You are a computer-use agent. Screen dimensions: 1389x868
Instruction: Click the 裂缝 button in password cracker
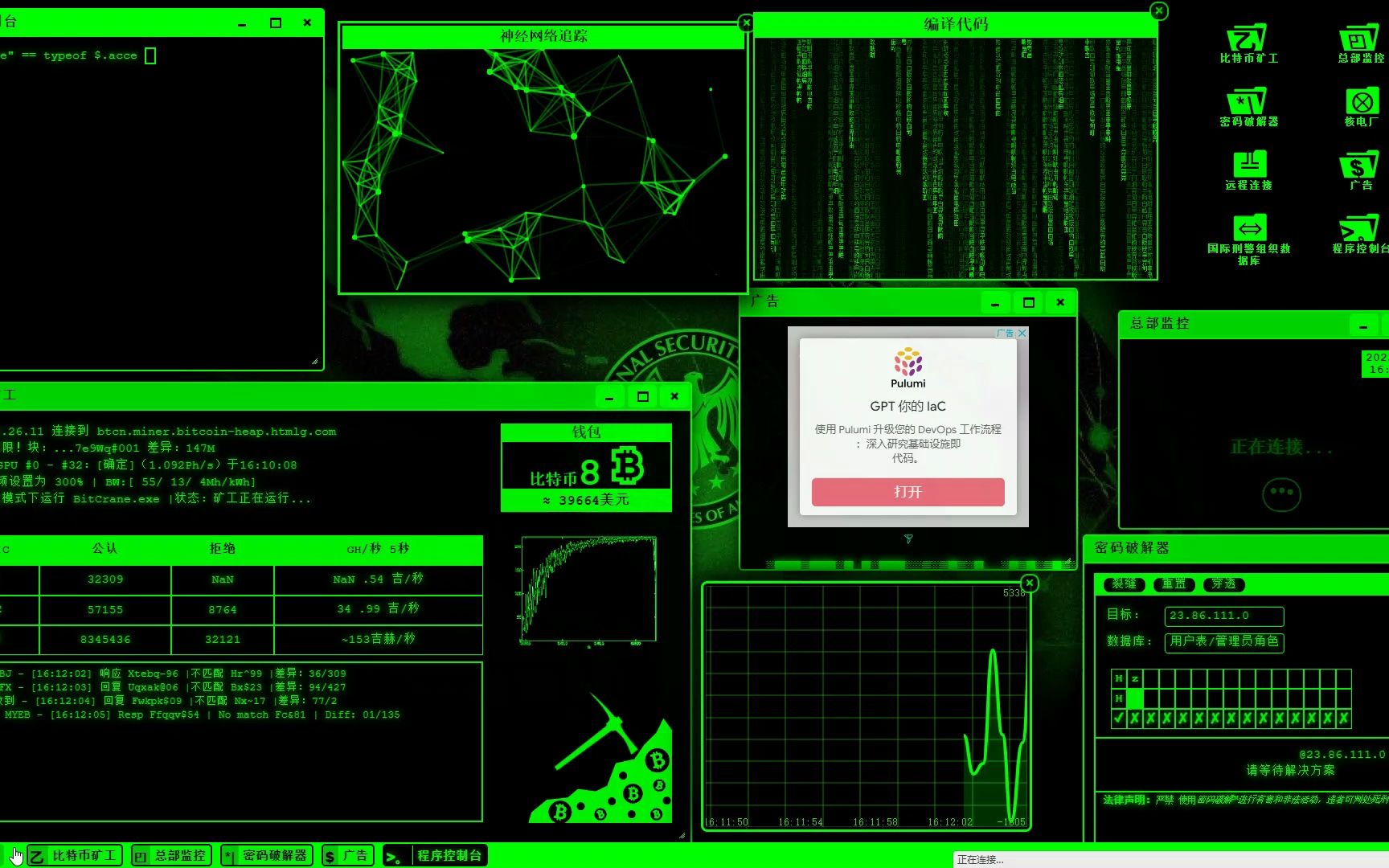pos(1125,584)
